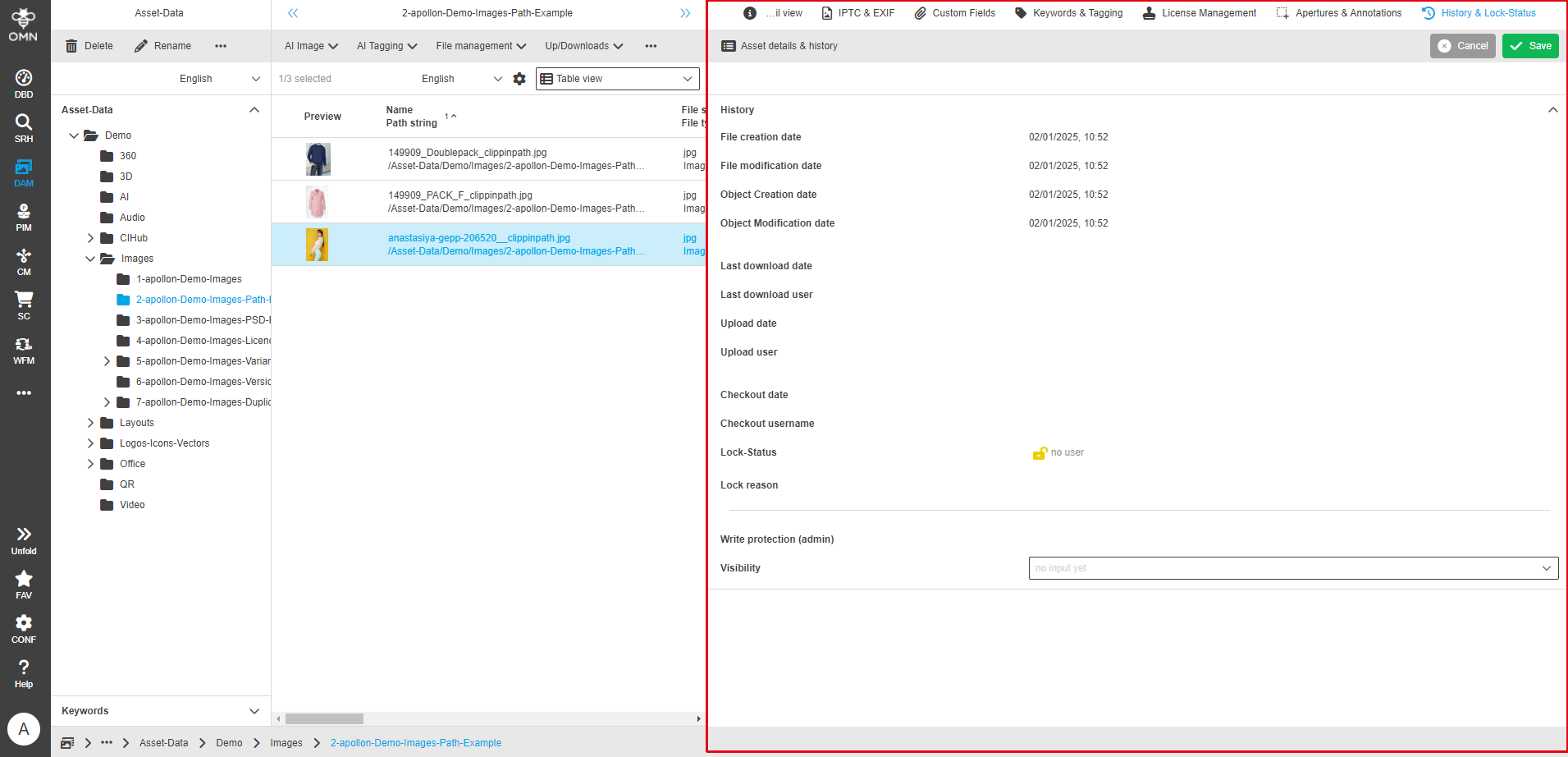Delete the selected folder

pos(89,46)
